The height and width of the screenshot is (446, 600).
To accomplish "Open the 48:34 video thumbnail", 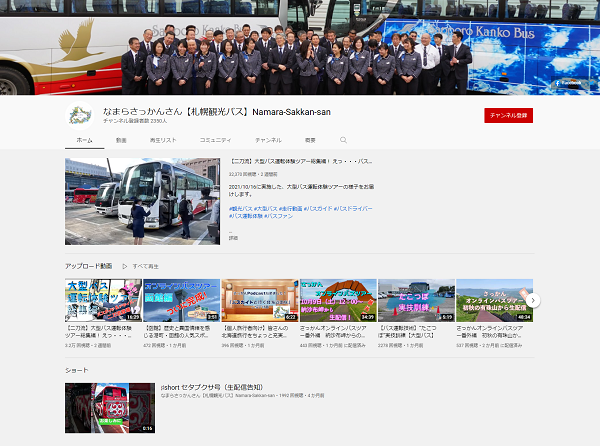I will pos(493,300).
